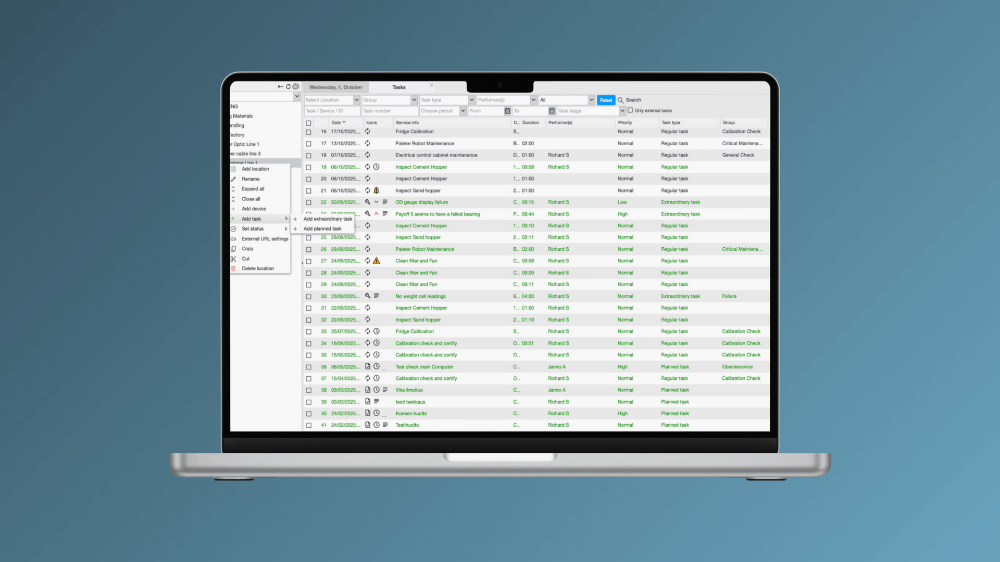Choose 'Add extraordinary task' from submenu

click(328, 219)
